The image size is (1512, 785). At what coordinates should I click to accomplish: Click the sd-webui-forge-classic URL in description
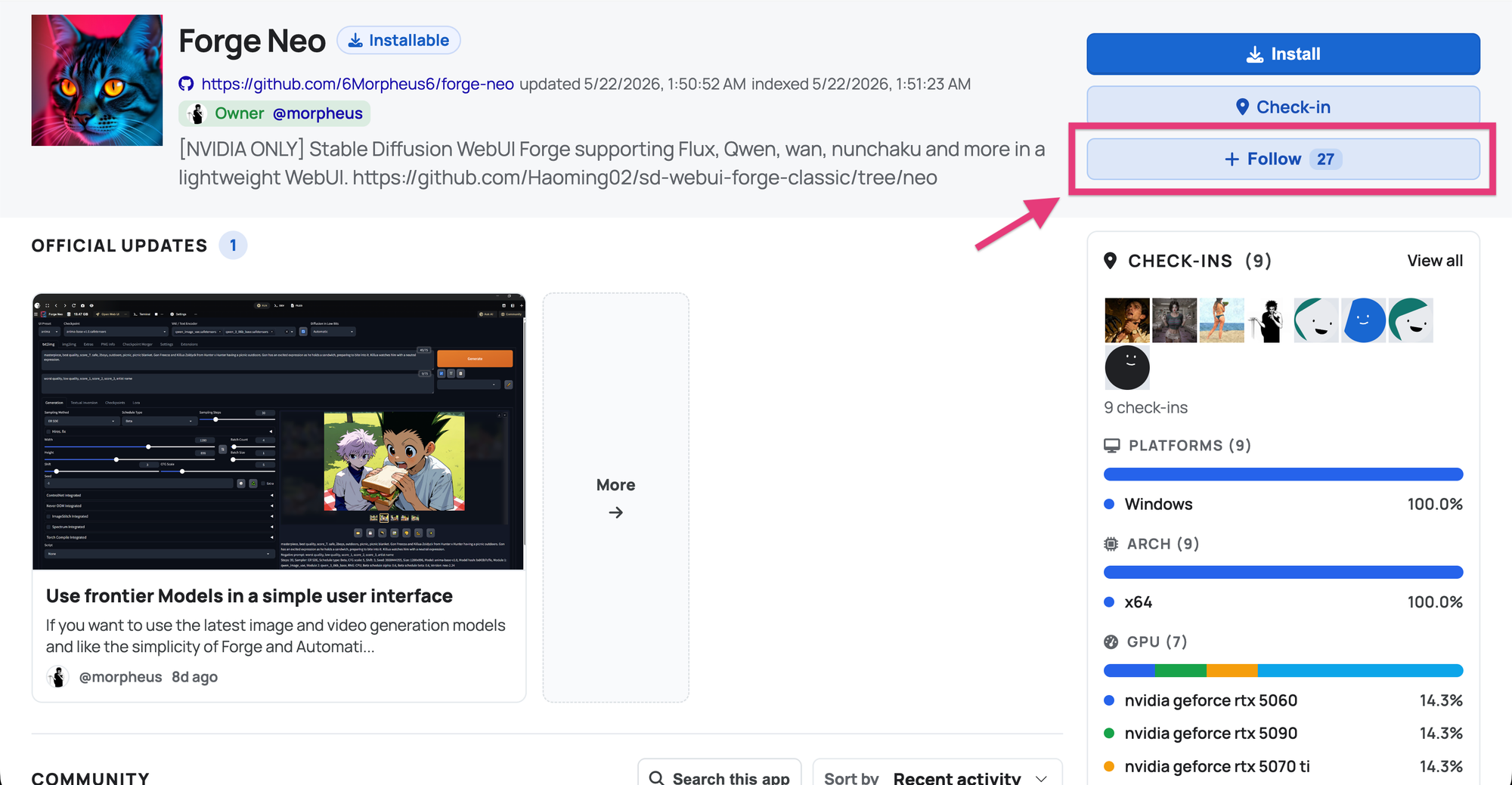coord(645,178)
